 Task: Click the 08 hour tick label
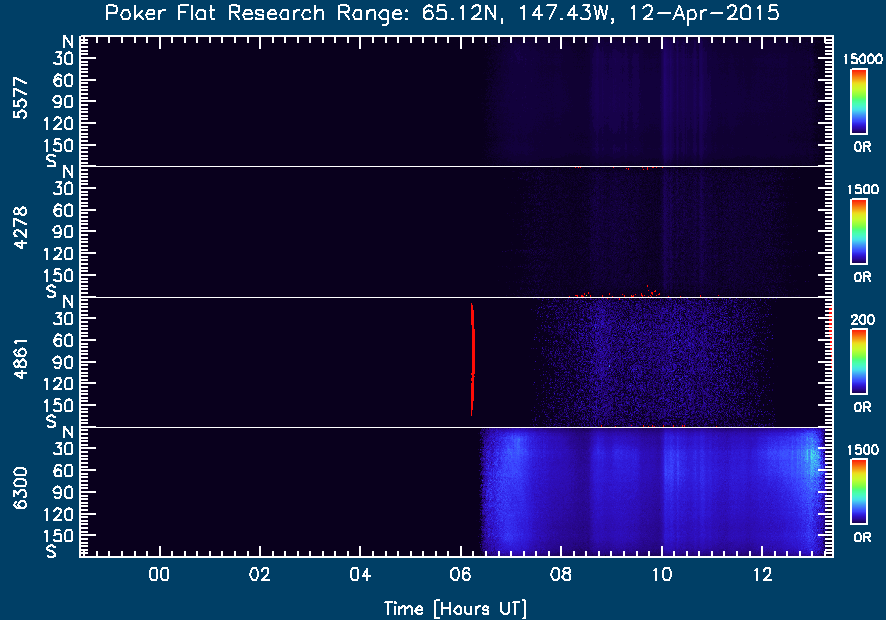click(x=561, y=575)
